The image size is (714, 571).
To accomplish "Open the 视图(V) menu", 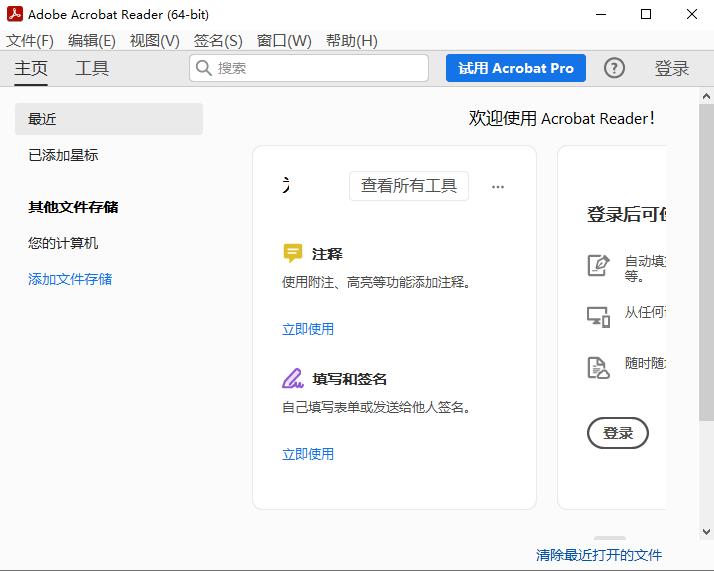I will [x=154, y=41].
